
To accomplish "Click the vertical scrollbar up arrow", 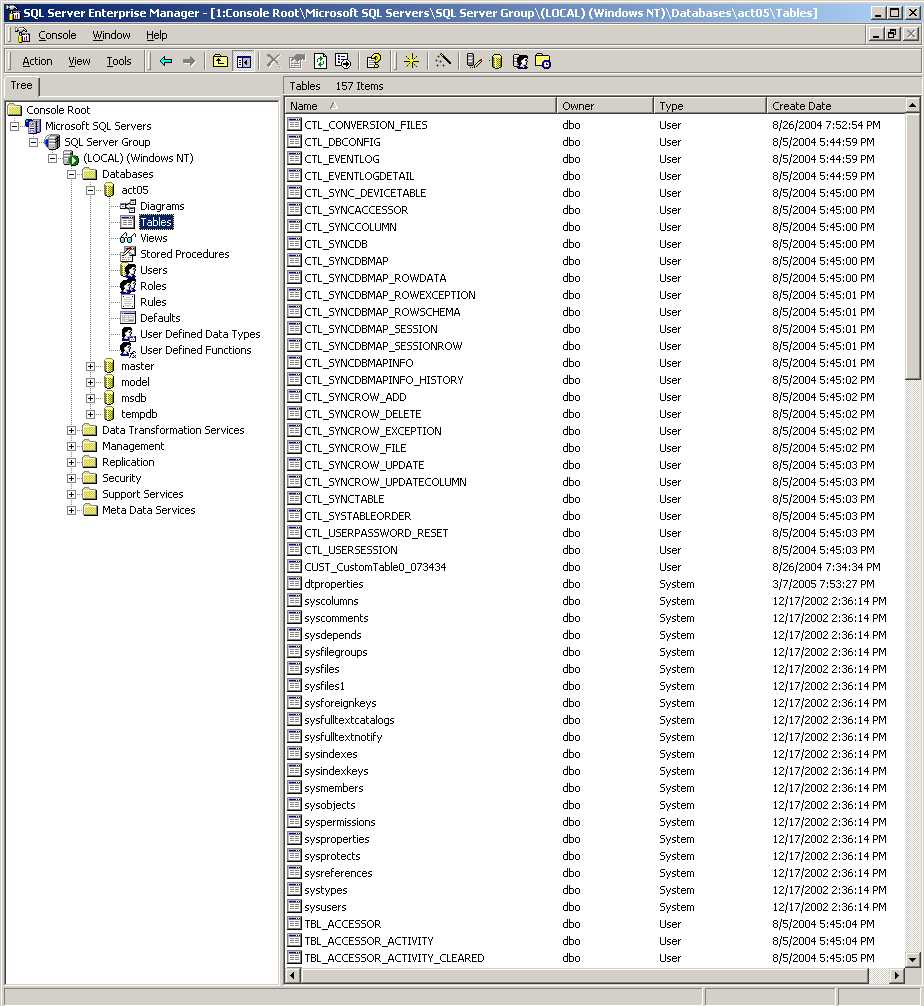I will pyautogui.click(x=912, y=105).
